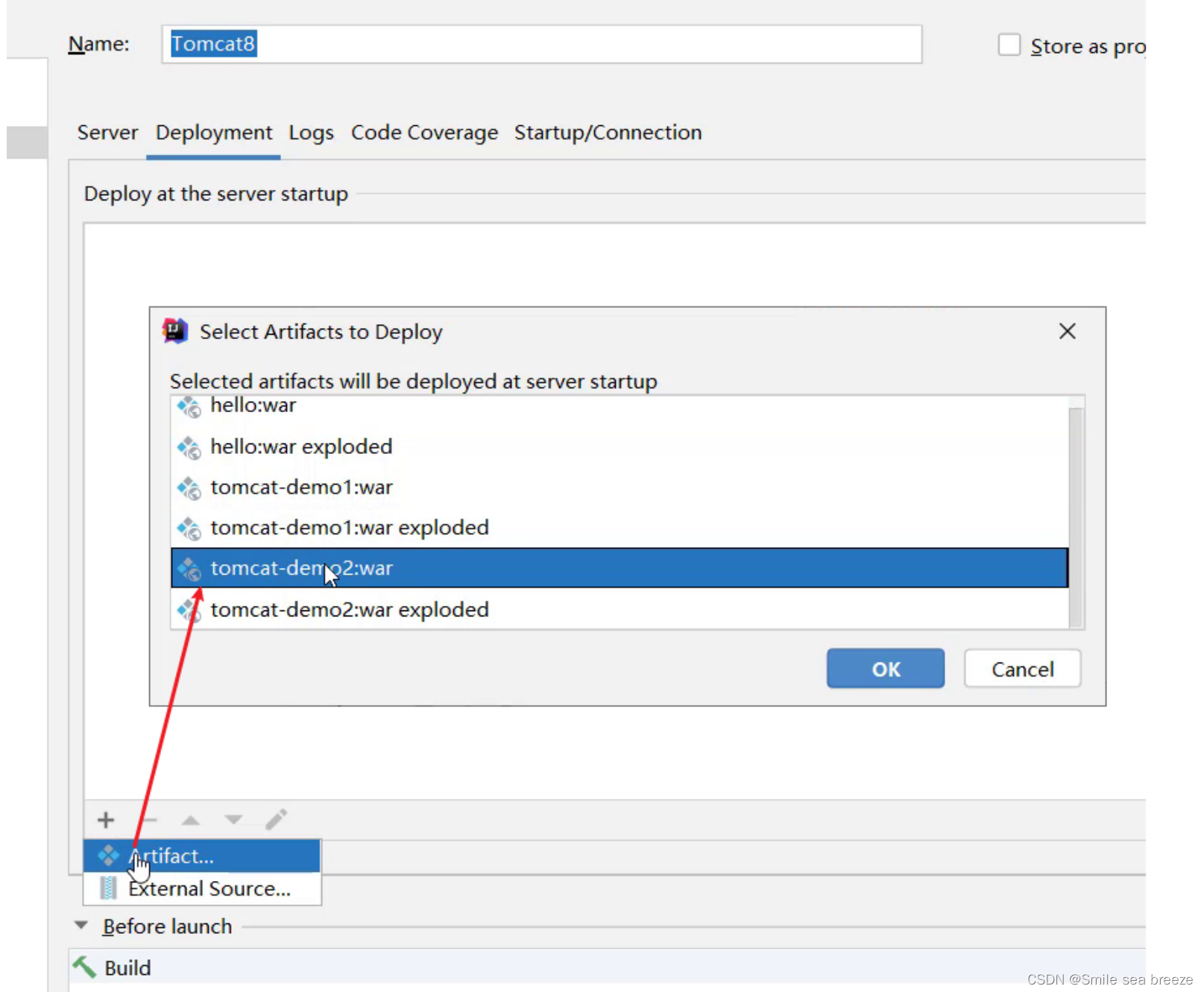Close the Select Artifacts to Deploy dialog
The width and height of the screenshot is (1204, 992).
pyautogui.click(x=1067, y=331)
